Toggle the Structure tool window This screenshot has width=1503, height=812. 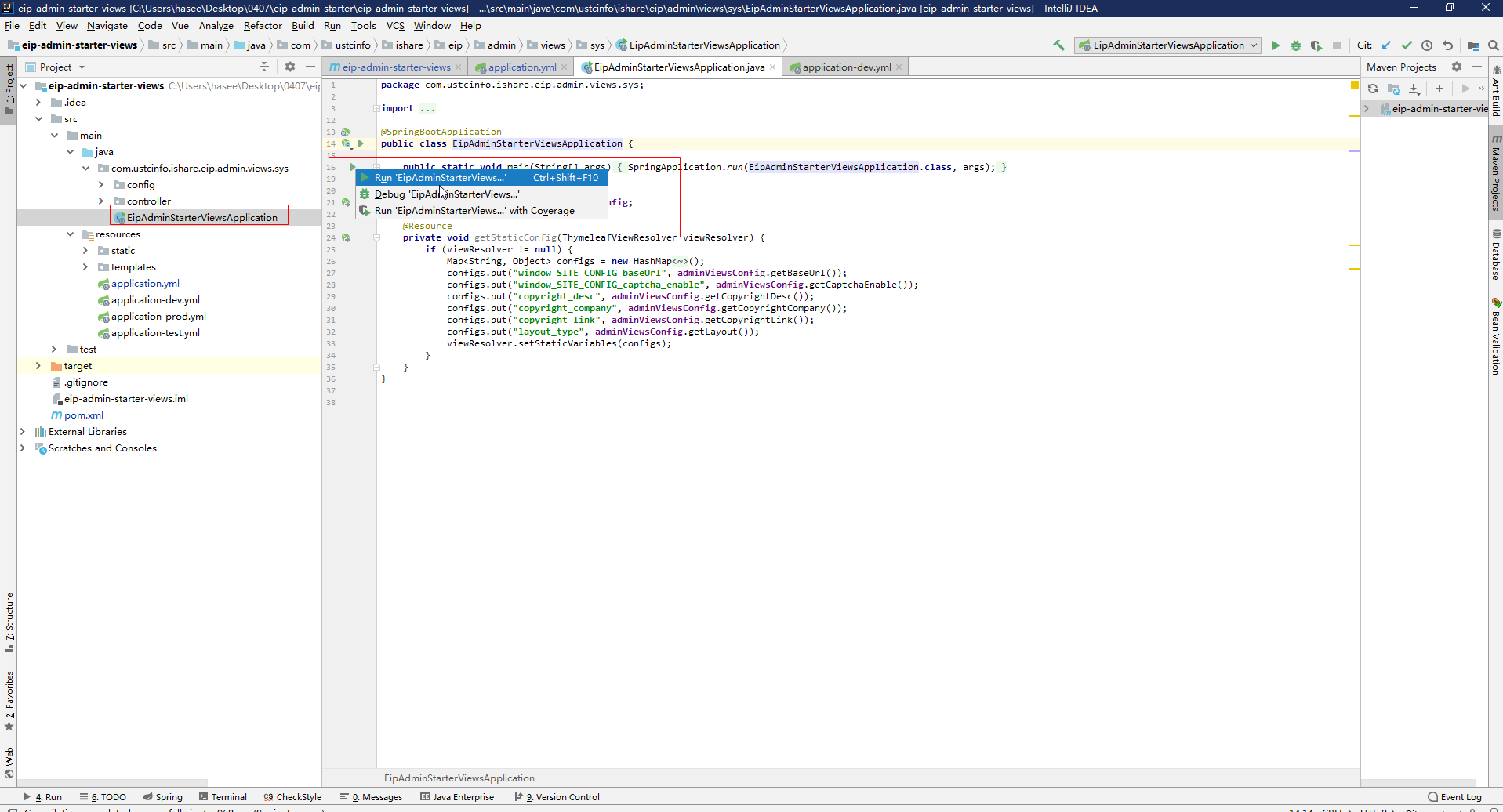(x=9, y=622)
